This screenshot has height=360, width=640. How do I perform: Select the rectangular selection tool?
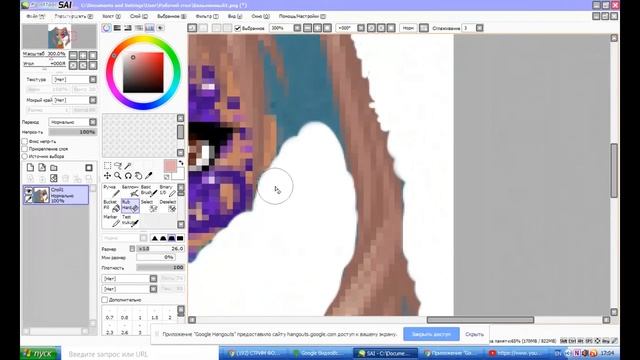[x=107, y=165]
